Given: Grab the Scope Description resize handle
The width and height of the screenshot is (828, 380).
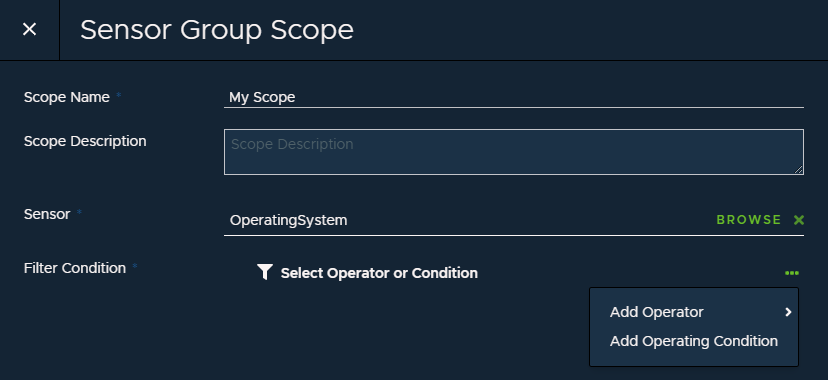Looking at the screenshot, I should [x=798, y=169].
